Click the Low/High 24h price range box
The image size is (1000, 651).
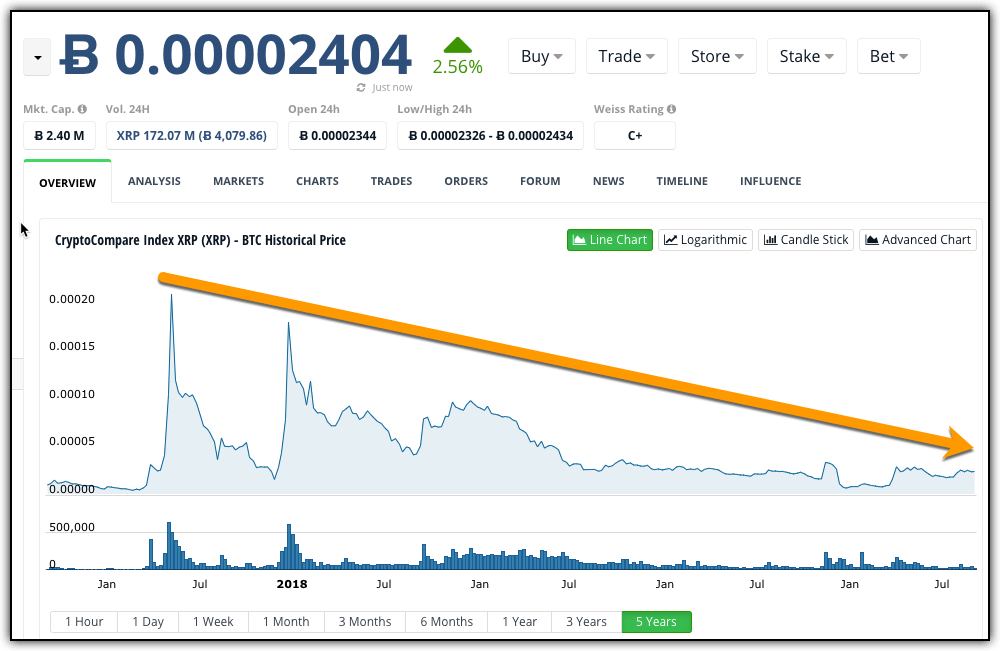click(x=490, y=135)
